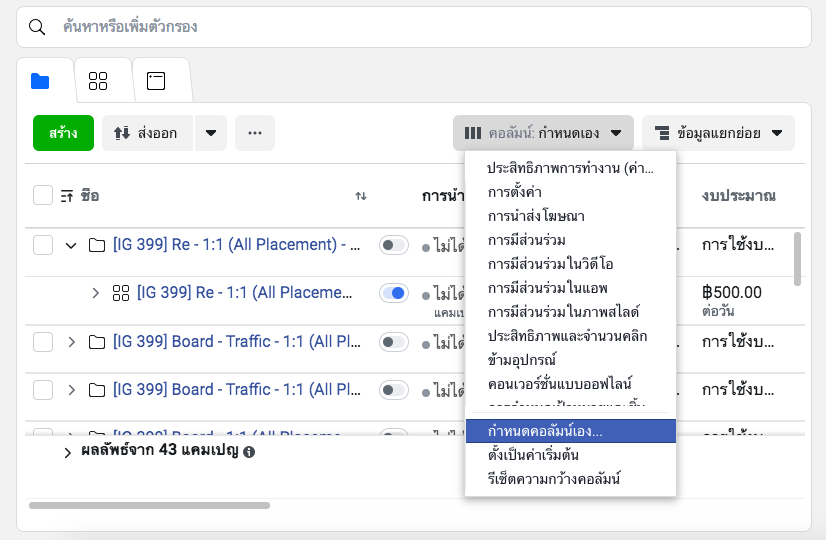The image size is (826, 540).
Task: Check the box for [IG 399] Re campaign row
Action: 43,245
